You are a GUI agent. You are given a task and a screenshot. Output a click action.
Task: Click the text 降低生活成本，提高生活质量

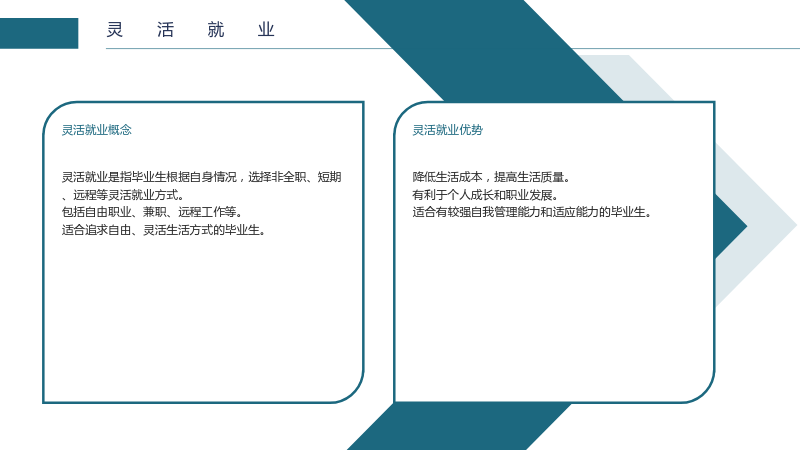click(491, 177)
